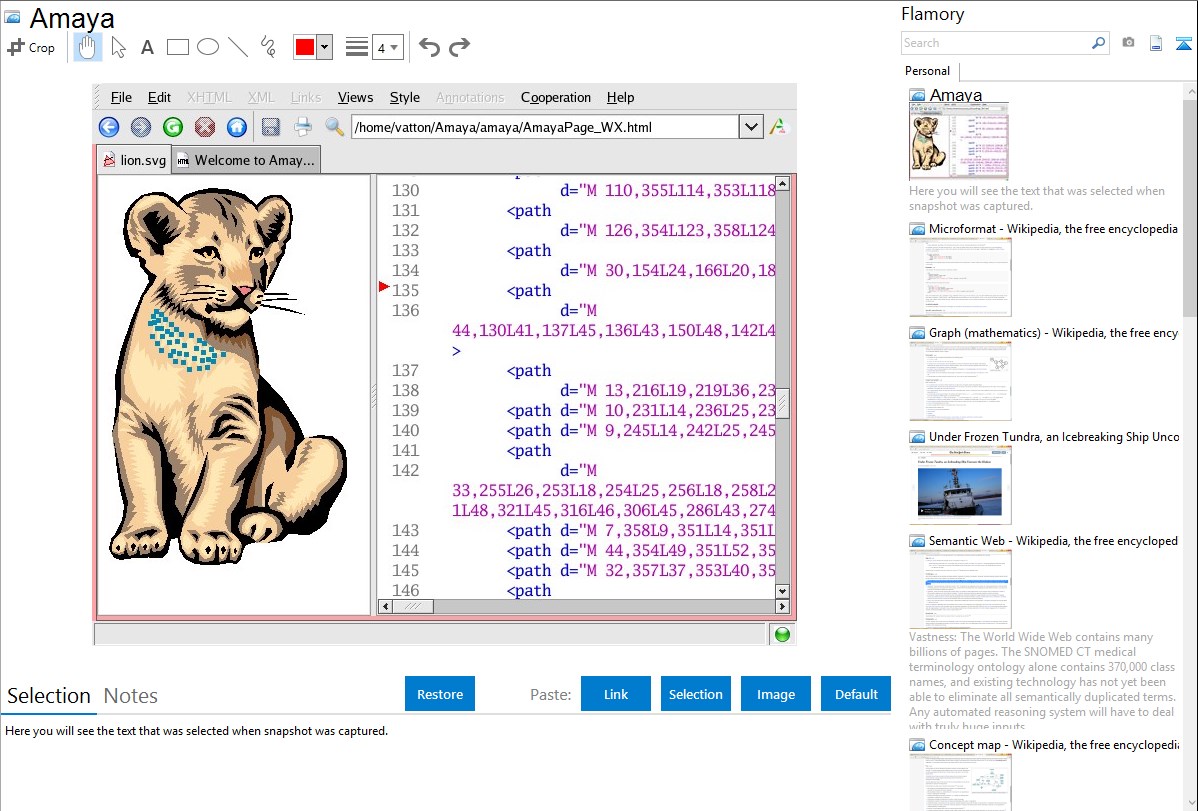The height and width of the screenshot is (811, 1198).
Task: Open the line width dropdown
Action: (387, 47)
